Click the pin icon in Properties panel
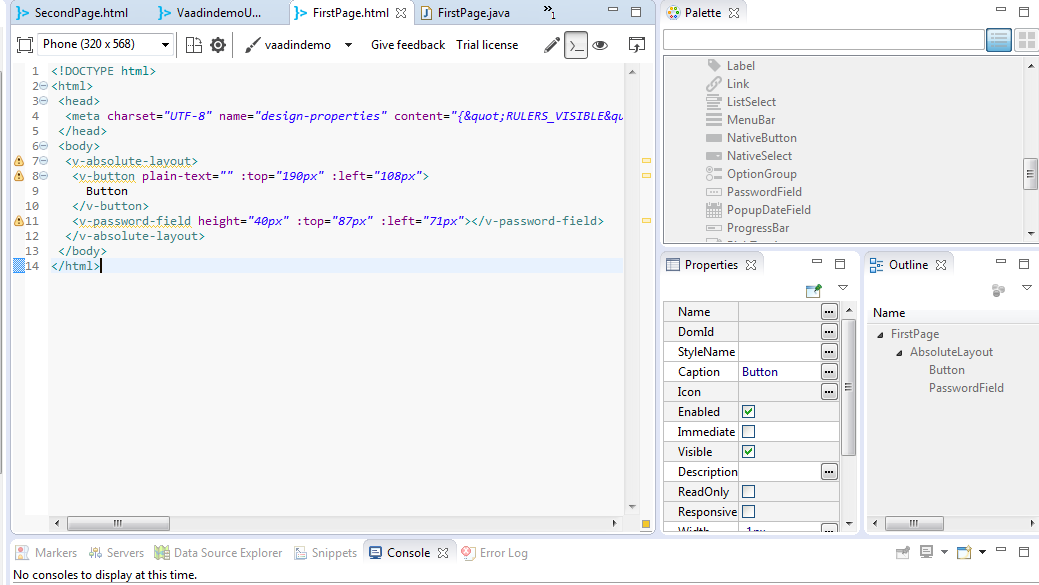The image size is (1039, 585). [x=814, y=290]
